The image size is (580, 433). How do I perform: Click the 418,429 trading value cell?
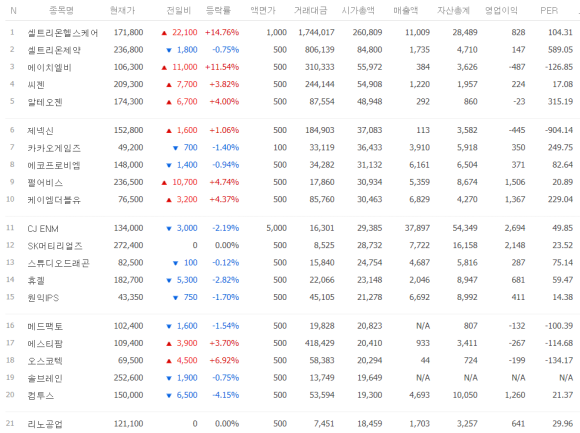[320, 343]
